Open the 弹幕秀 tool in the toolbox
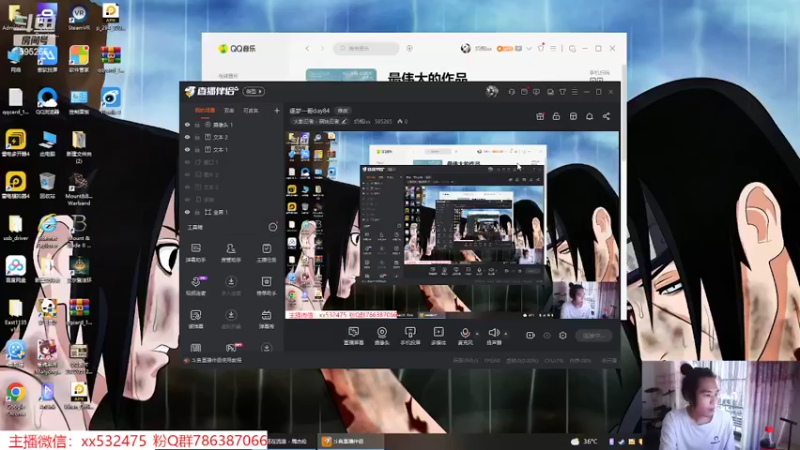Screen dimensions: 800x450 (266, 319)
